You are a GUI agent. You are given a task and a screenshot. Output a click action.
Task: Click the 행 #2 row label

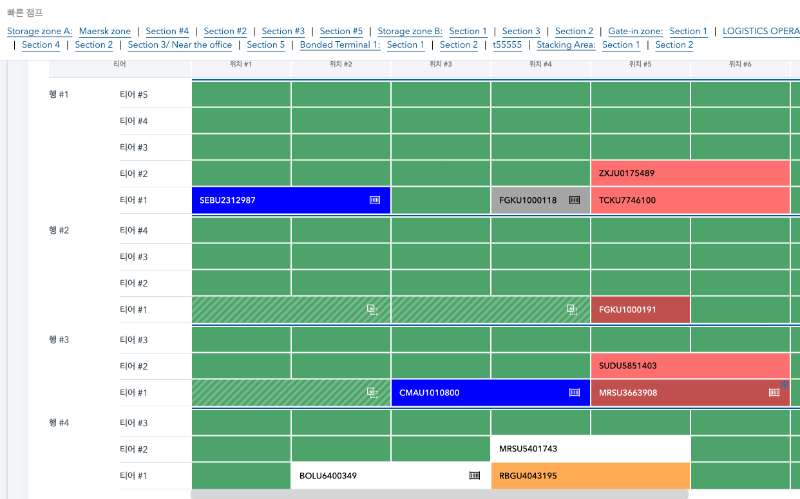pos(59,230)
